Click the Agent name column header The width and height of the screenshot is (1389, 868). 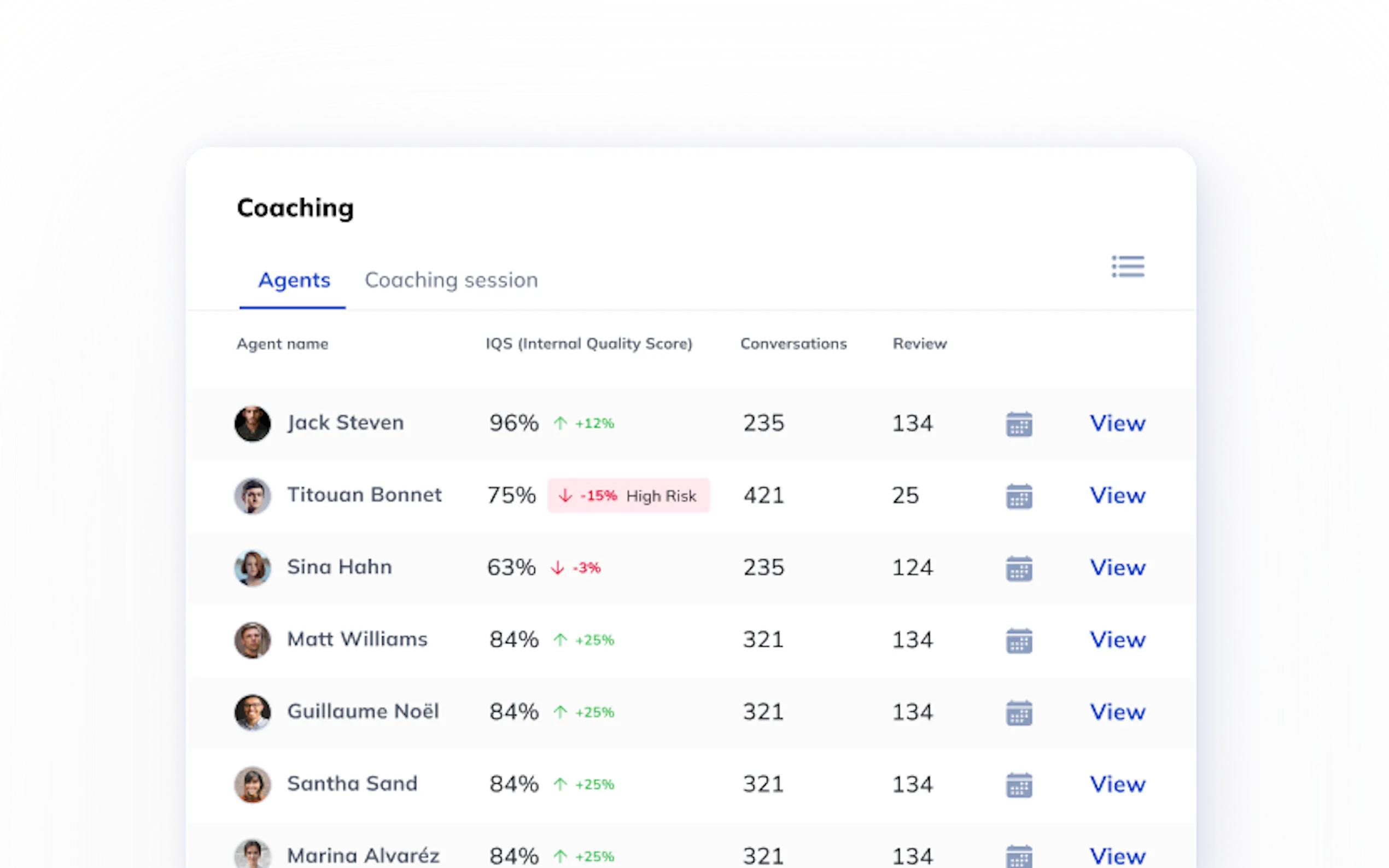coord(283,344)
